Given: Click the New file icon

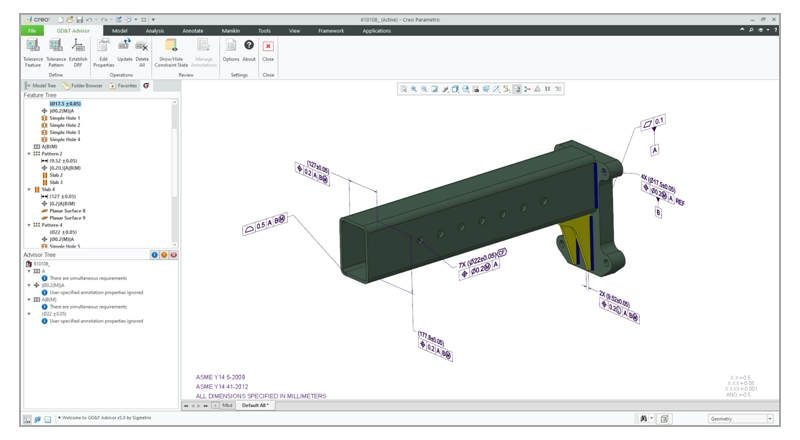Looking at the screenshot, I should tap(60, 19).
